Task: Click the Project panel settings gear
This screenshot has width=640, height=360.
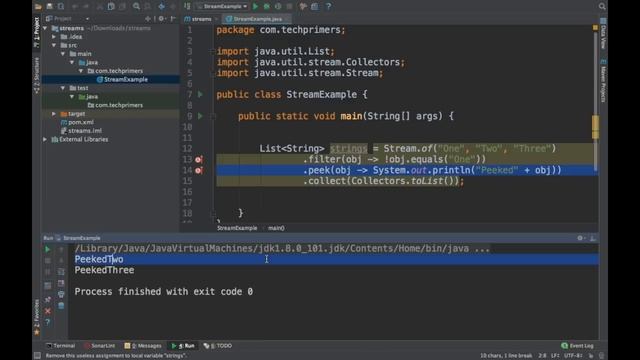Action: pyautogui.click(x=162, y=19)
